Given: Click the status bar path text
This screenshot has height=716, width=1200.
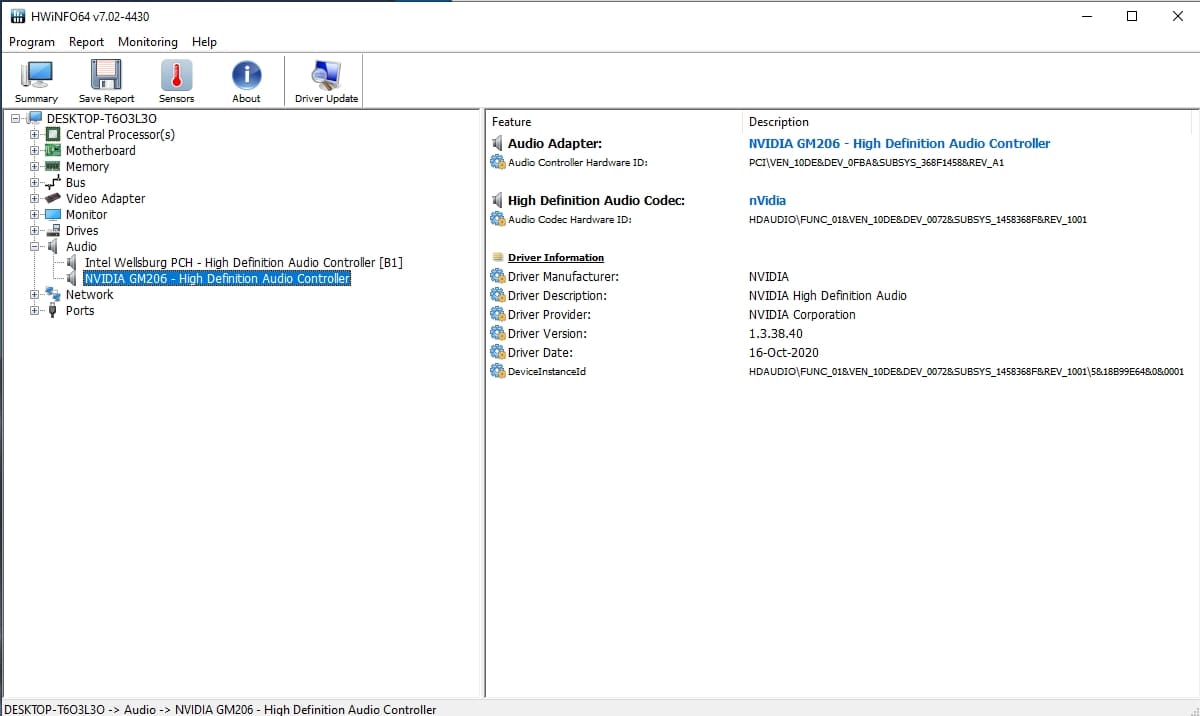Looking at the screenshot, I should (x=220, y=709).
